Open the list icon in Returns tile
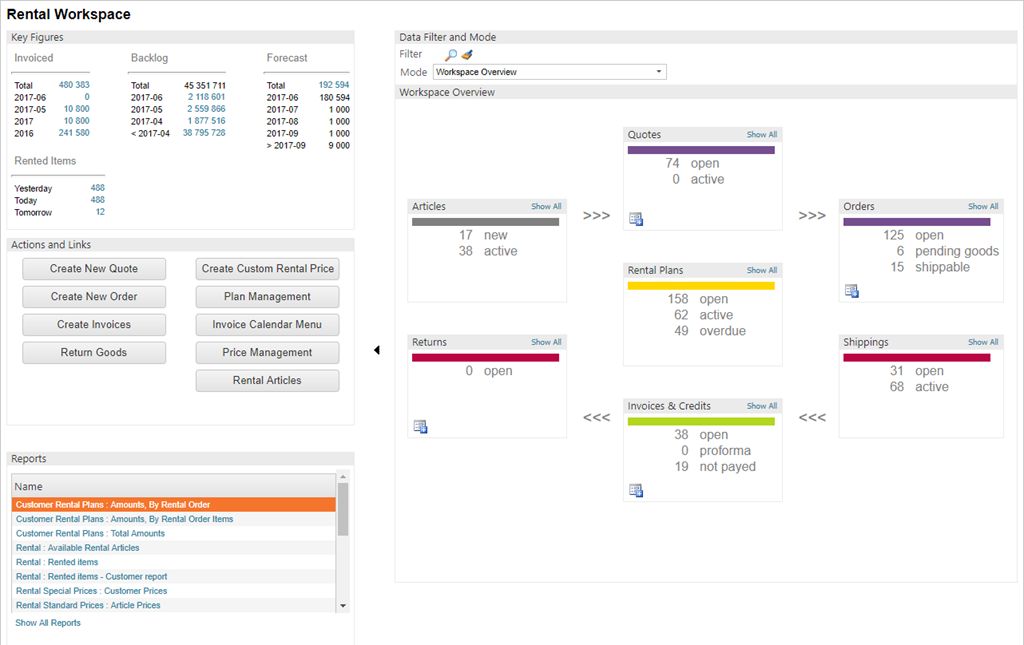 coord(421,427)
